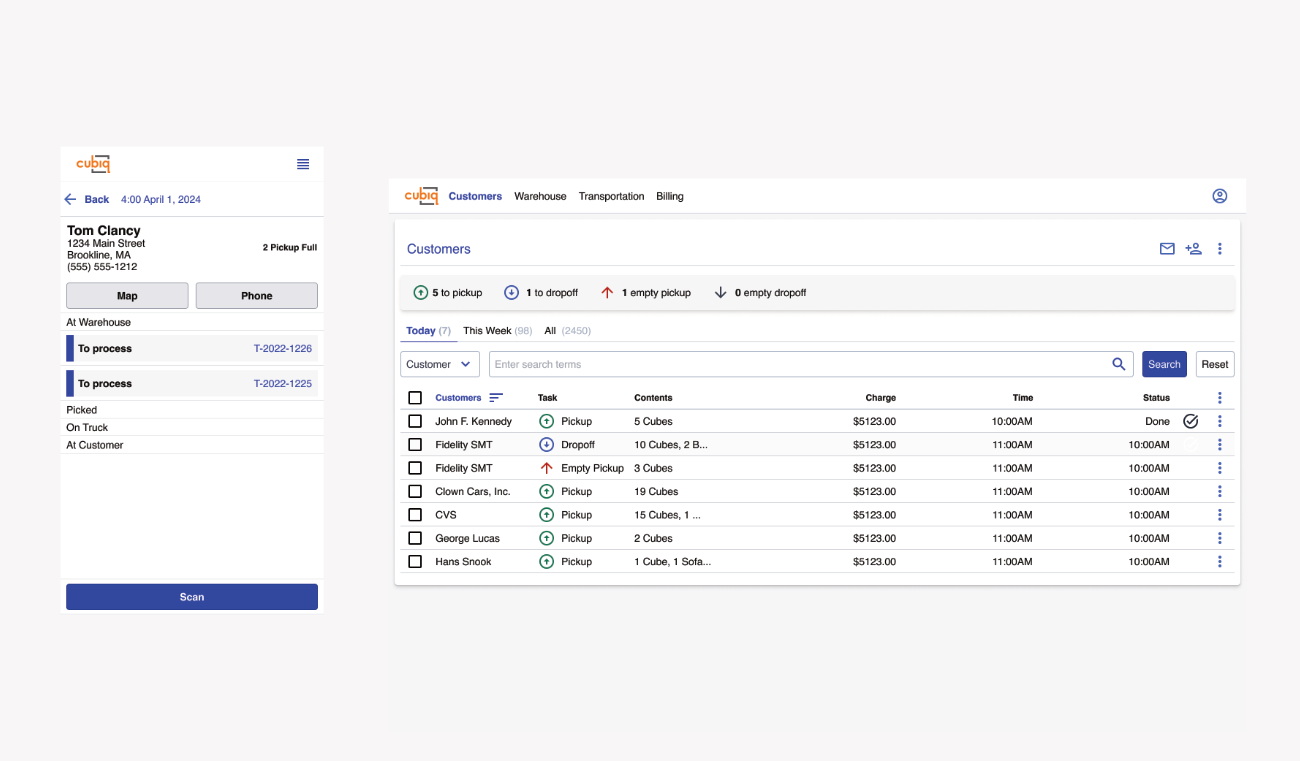Image resolution: width=1300 pixels, height=761 pixels.
Task: Switch to the This Week tab
Action: point(487,330)
